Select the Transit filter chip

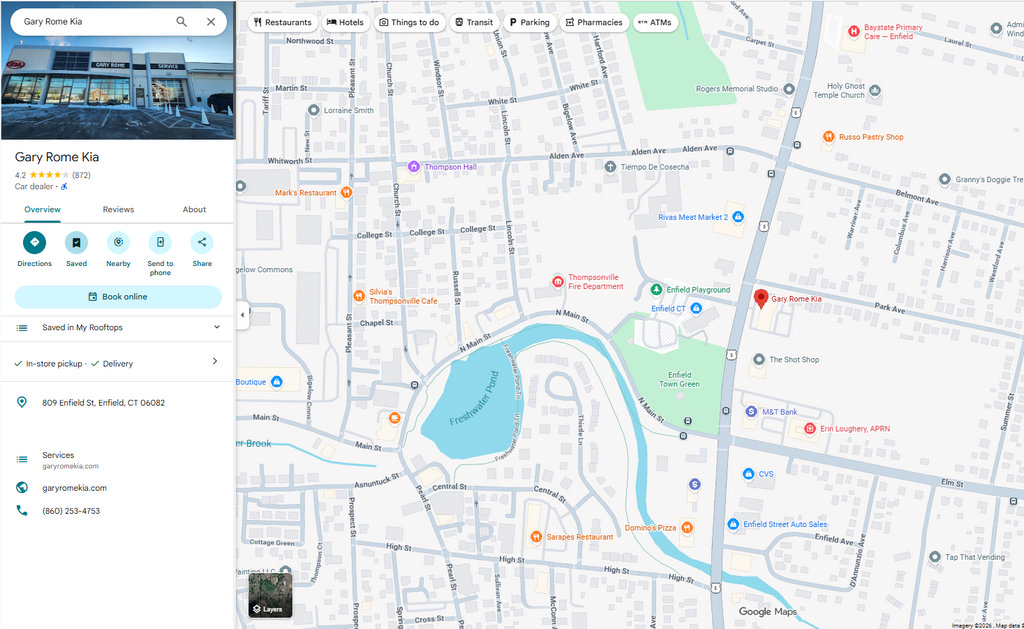(x=474, y=22)
